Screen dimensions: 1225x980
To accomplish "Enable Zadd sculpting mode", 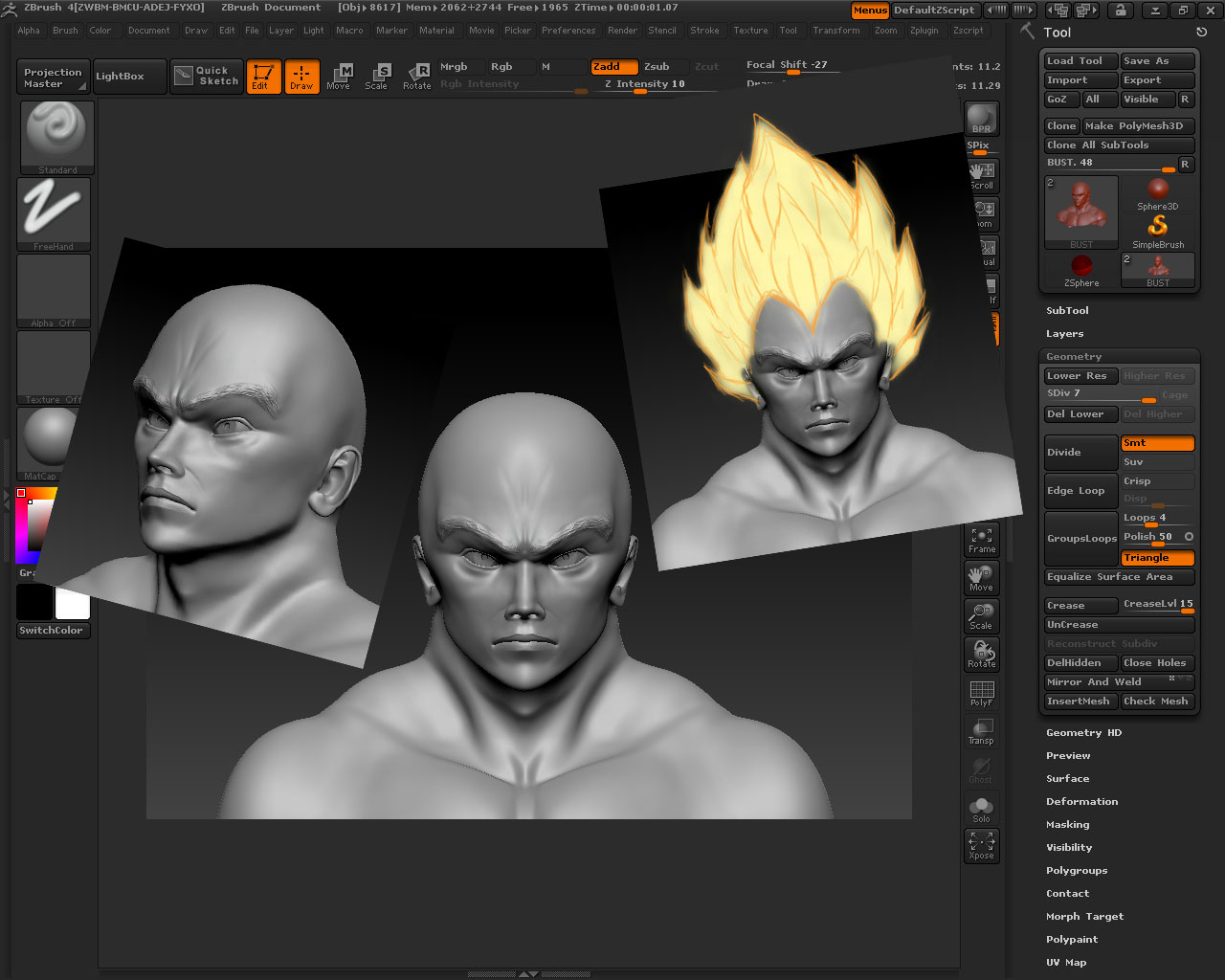I will [613, 67].
